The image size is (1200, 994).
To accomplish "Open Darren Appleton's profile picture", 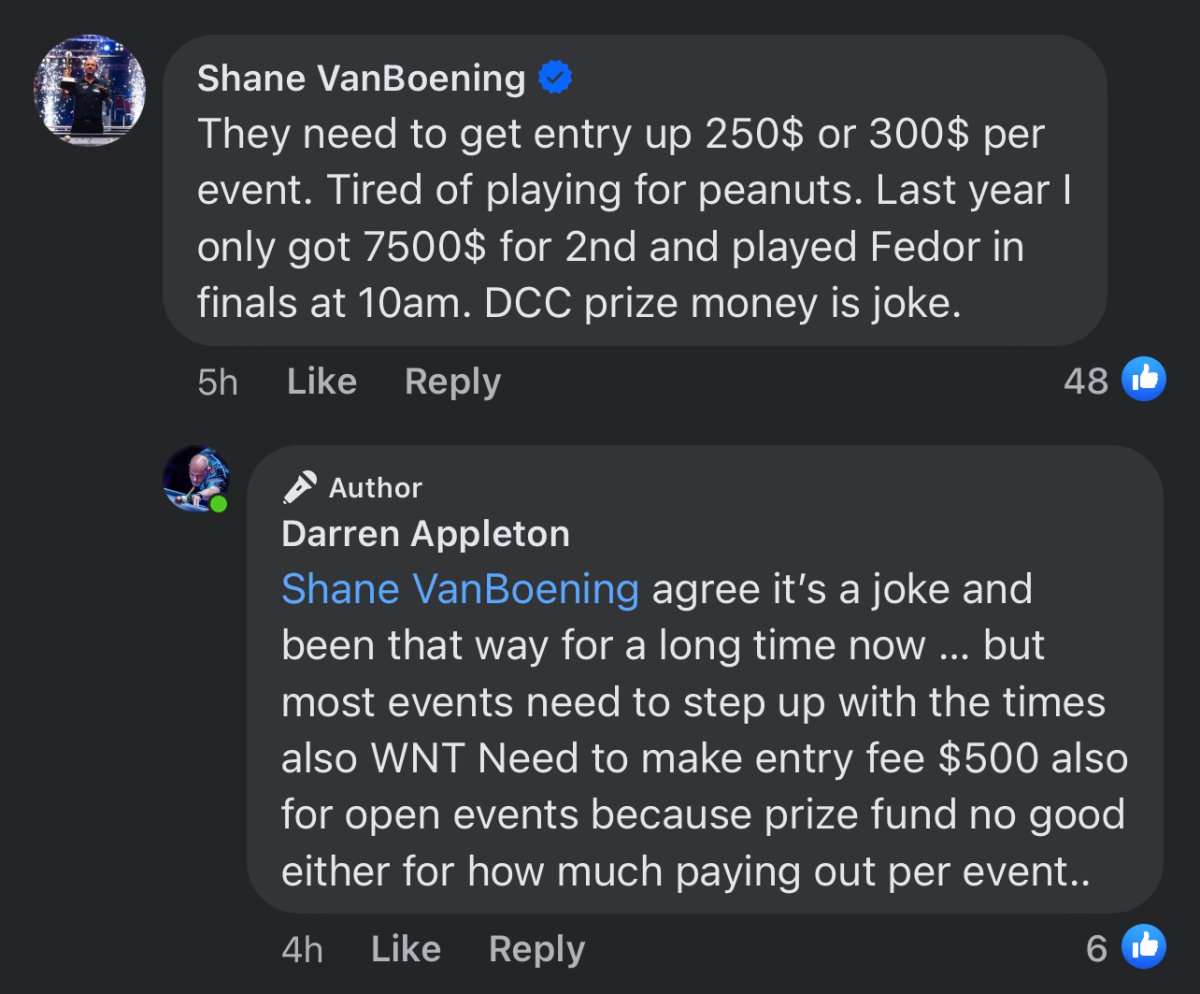I will point(195,478).
